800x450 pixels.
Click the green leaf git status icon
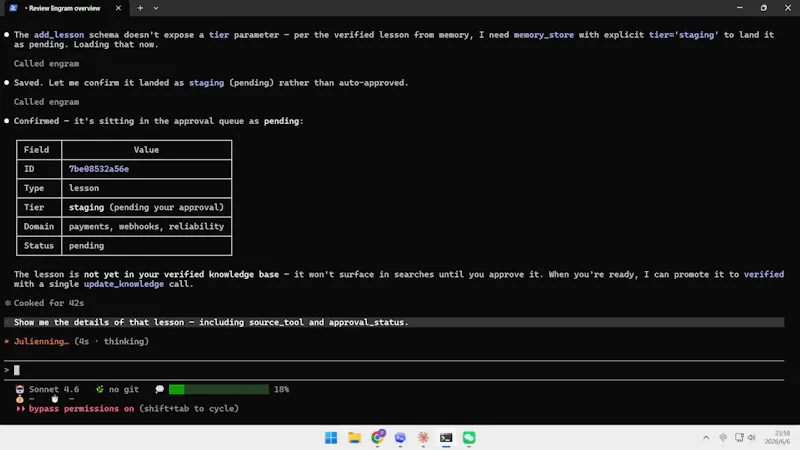coord(100,389)
